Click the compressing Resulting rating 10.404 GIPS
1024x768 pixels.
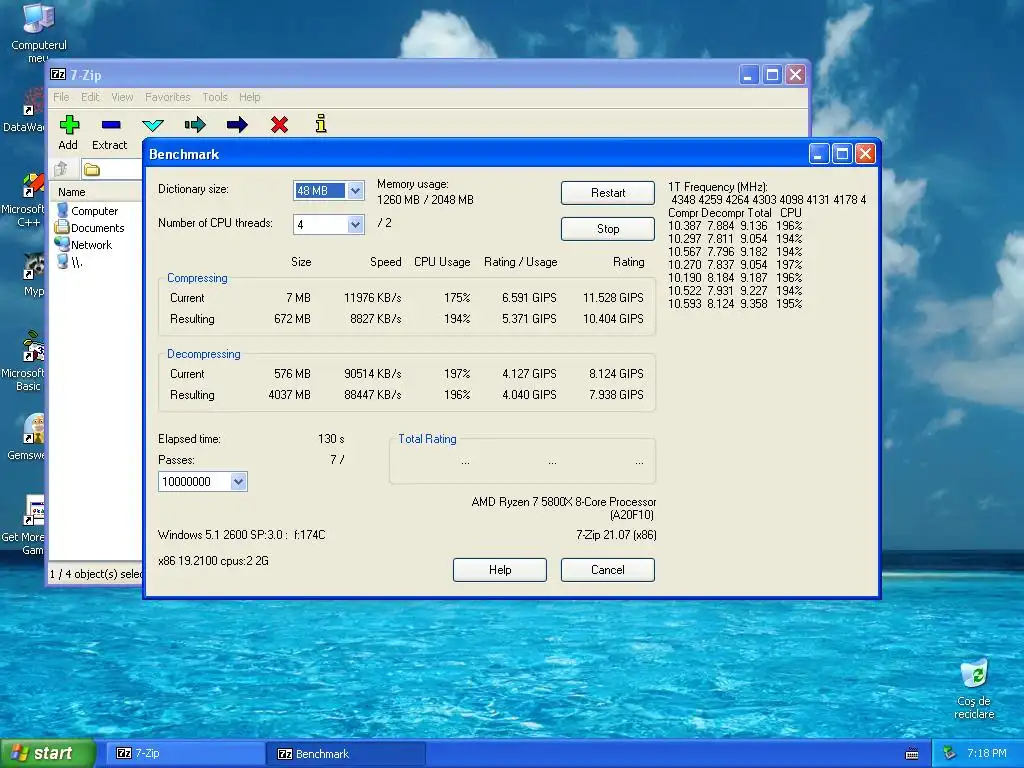tap(613, 319)
